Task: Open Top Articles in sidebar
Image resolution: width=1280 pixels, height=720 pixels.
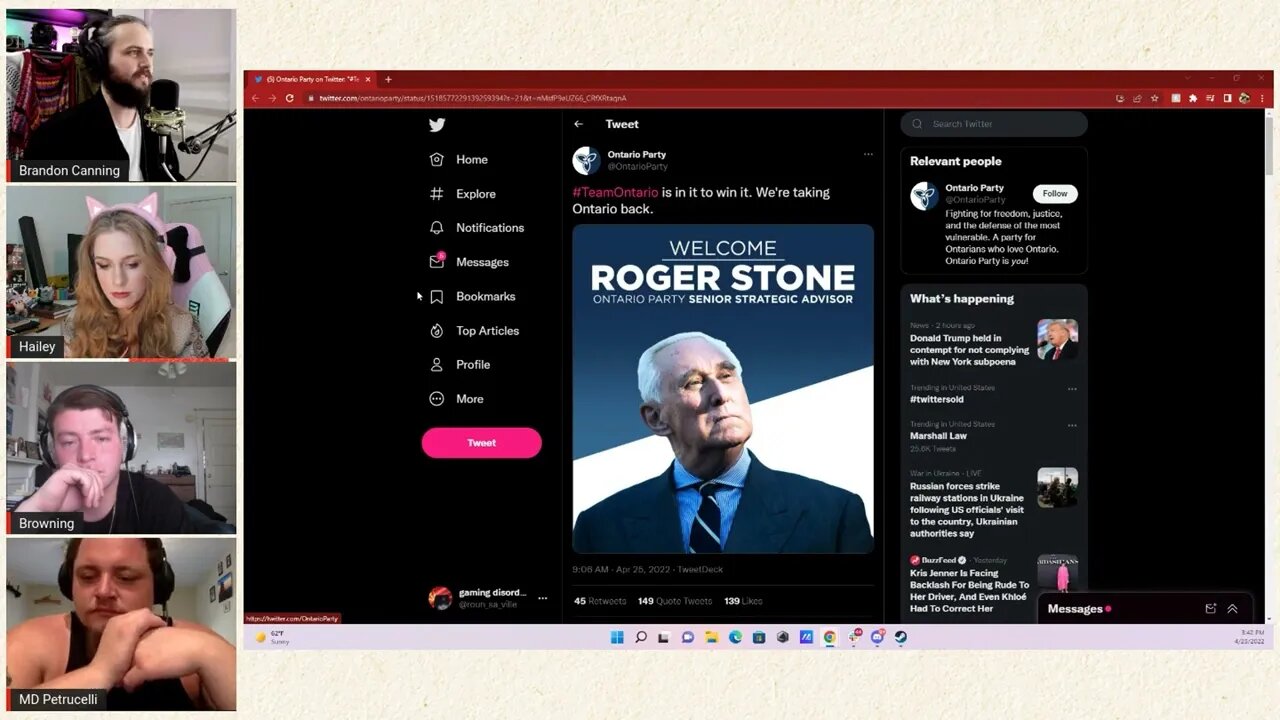Action: tap(475, 330)
